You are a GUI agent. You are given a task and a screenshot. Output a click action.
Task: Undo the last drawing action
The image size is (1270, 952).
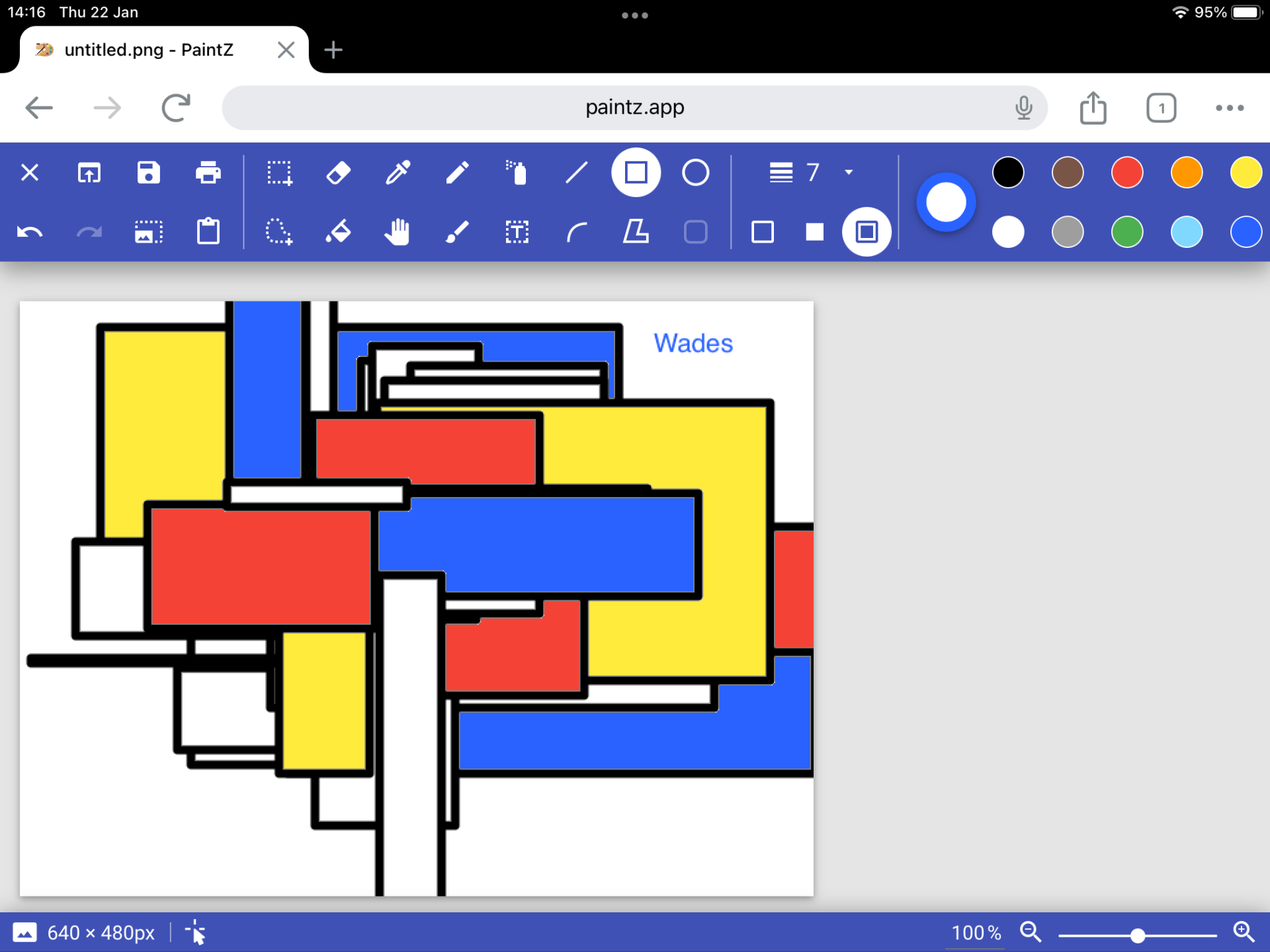pos(30,232)
